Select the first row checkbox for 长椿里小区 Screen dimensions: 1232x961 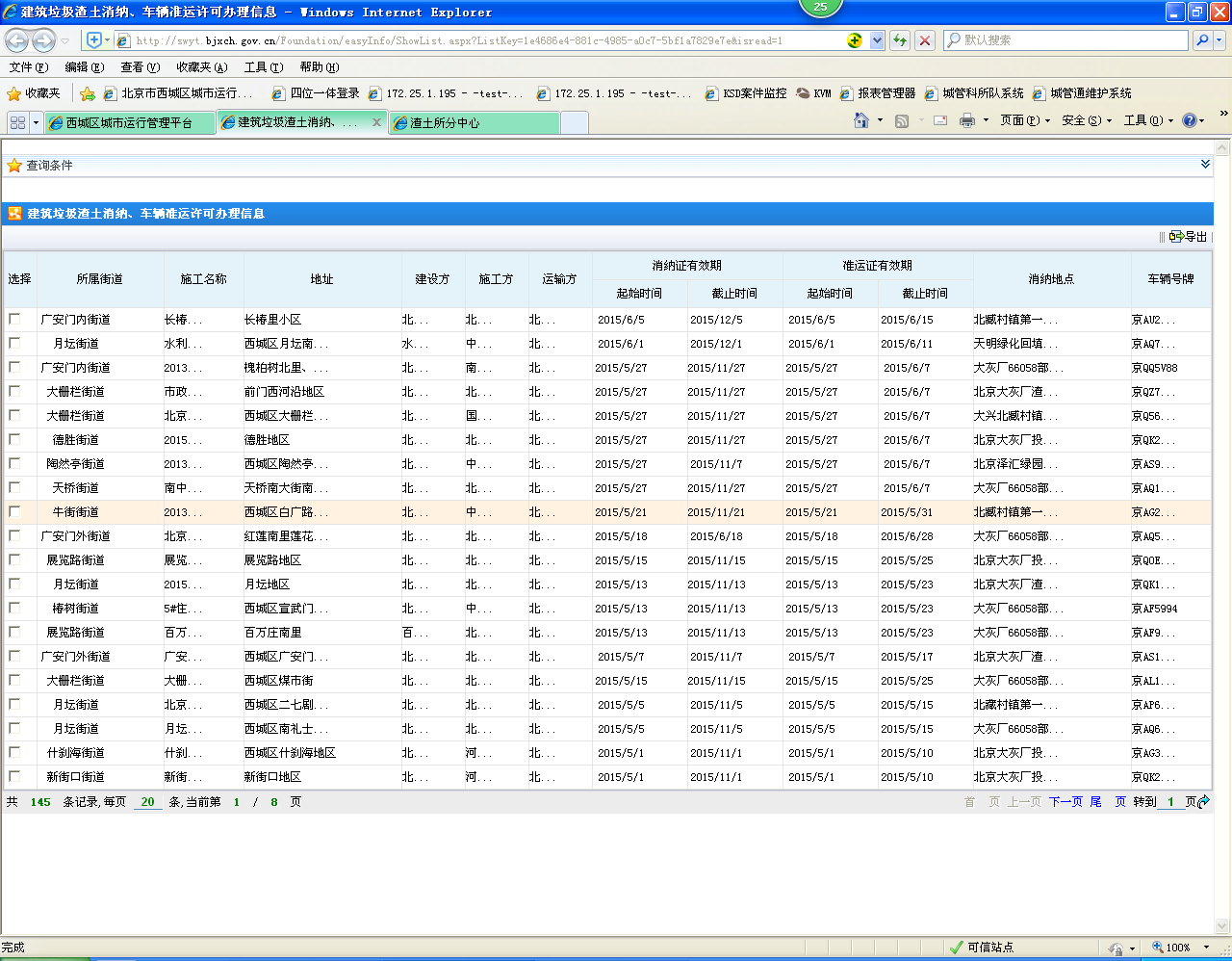(14, 319)
